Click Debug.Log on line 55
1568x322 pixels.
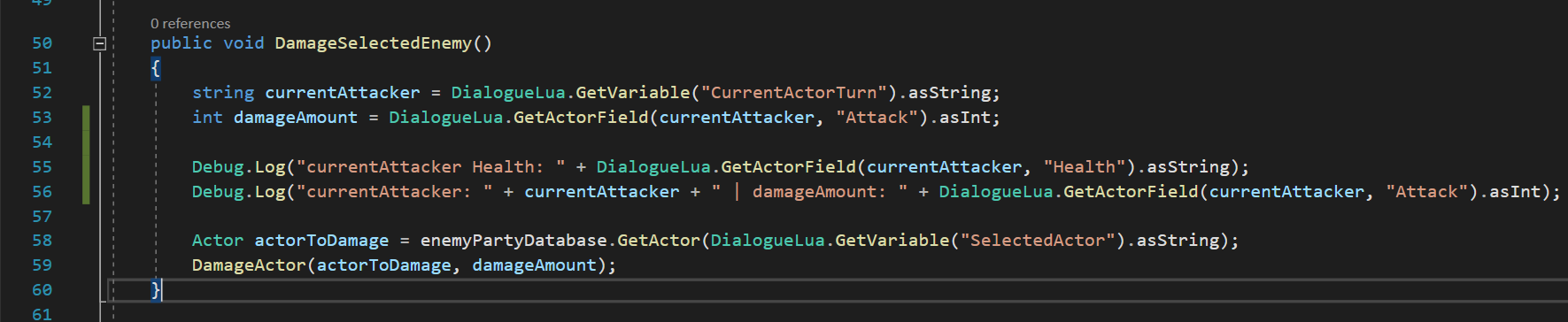239,167
